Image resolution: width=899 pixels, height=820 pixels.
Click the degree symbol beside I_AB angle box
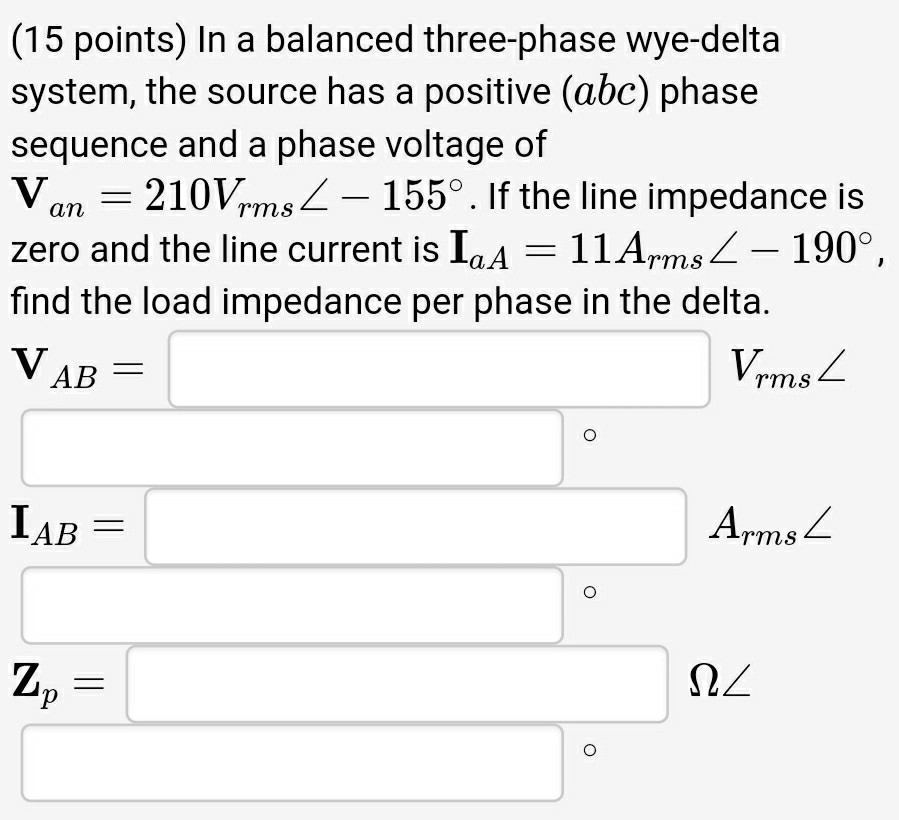click(590, 591)
